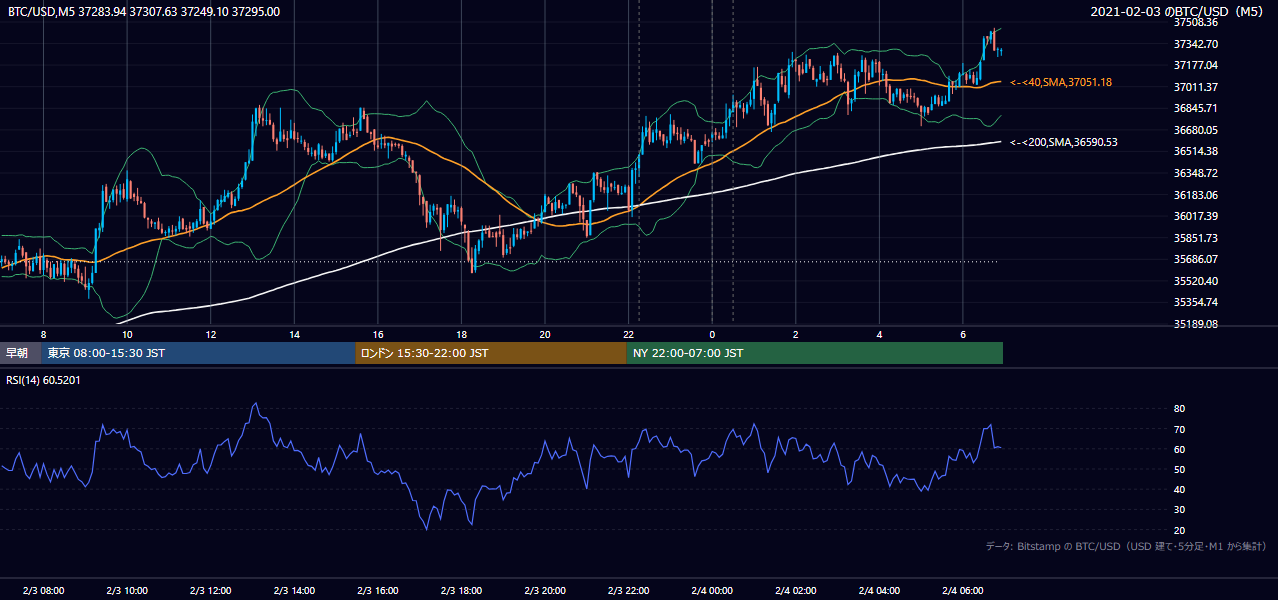The image size is (1278, 600).
Task: Click the bottom date label 2/3 20:00
Action: pyautogui.click(x=545, y=590)
